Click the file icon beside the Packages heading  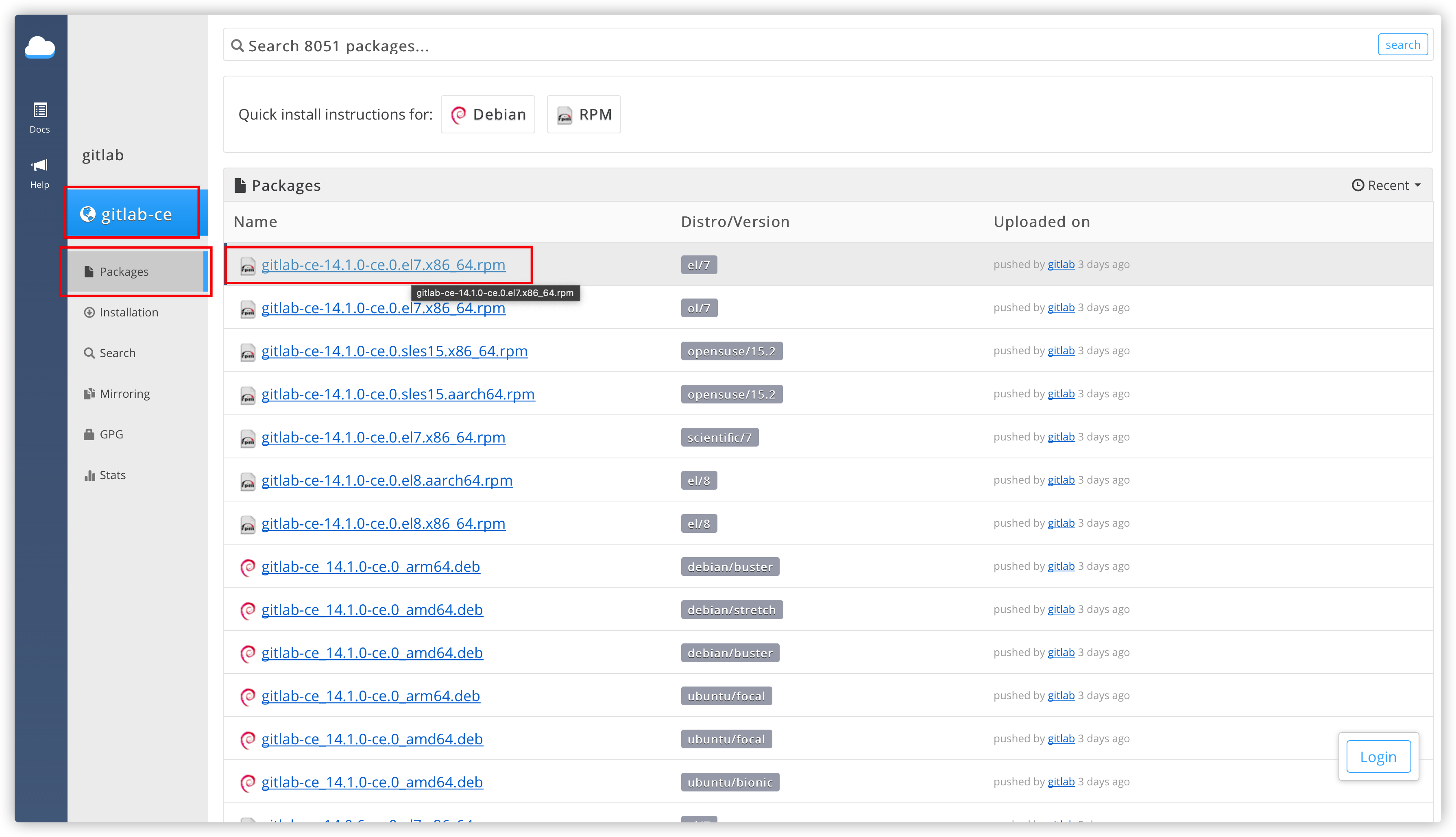240,185
